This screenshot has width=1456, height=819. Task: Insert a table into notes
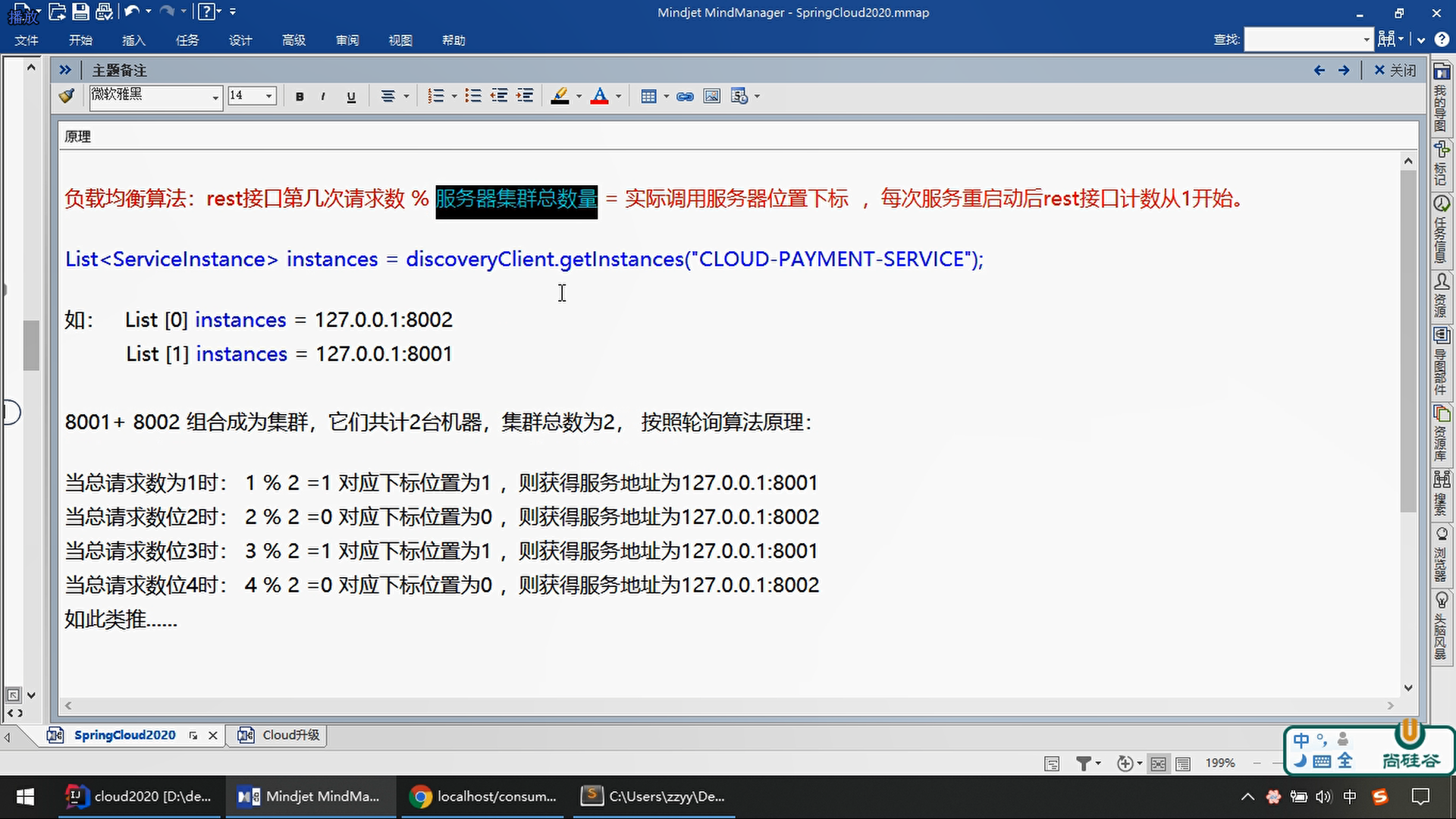click(648, 96)
